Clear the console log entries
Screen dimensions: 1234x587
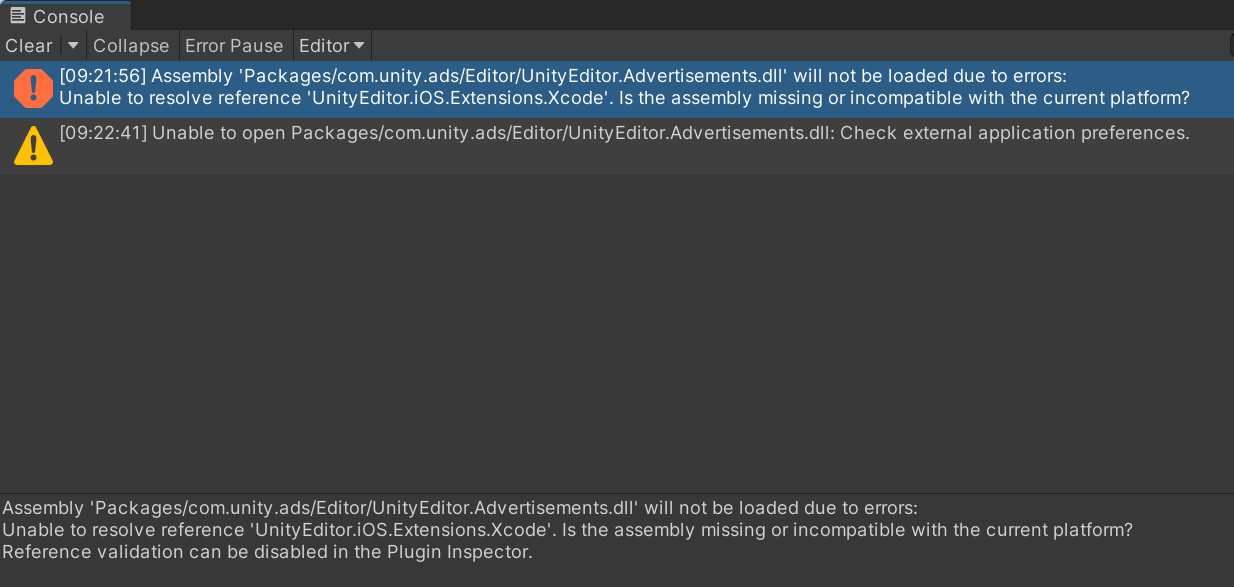(x=29, y=46)
